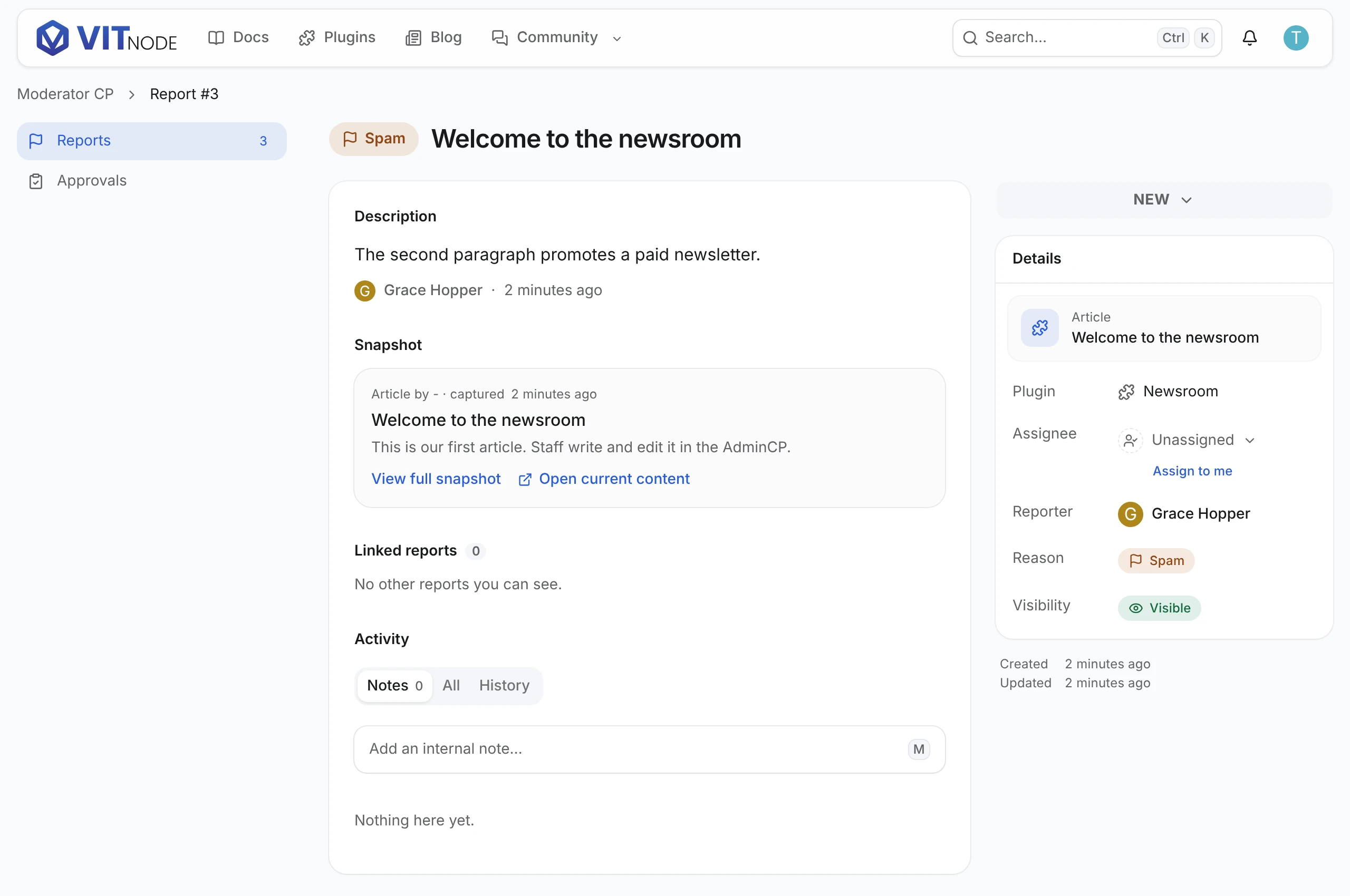Click the unassigned user icon
The width and height of the screenshot is (1350, 896).
(x=1130, y=440)
